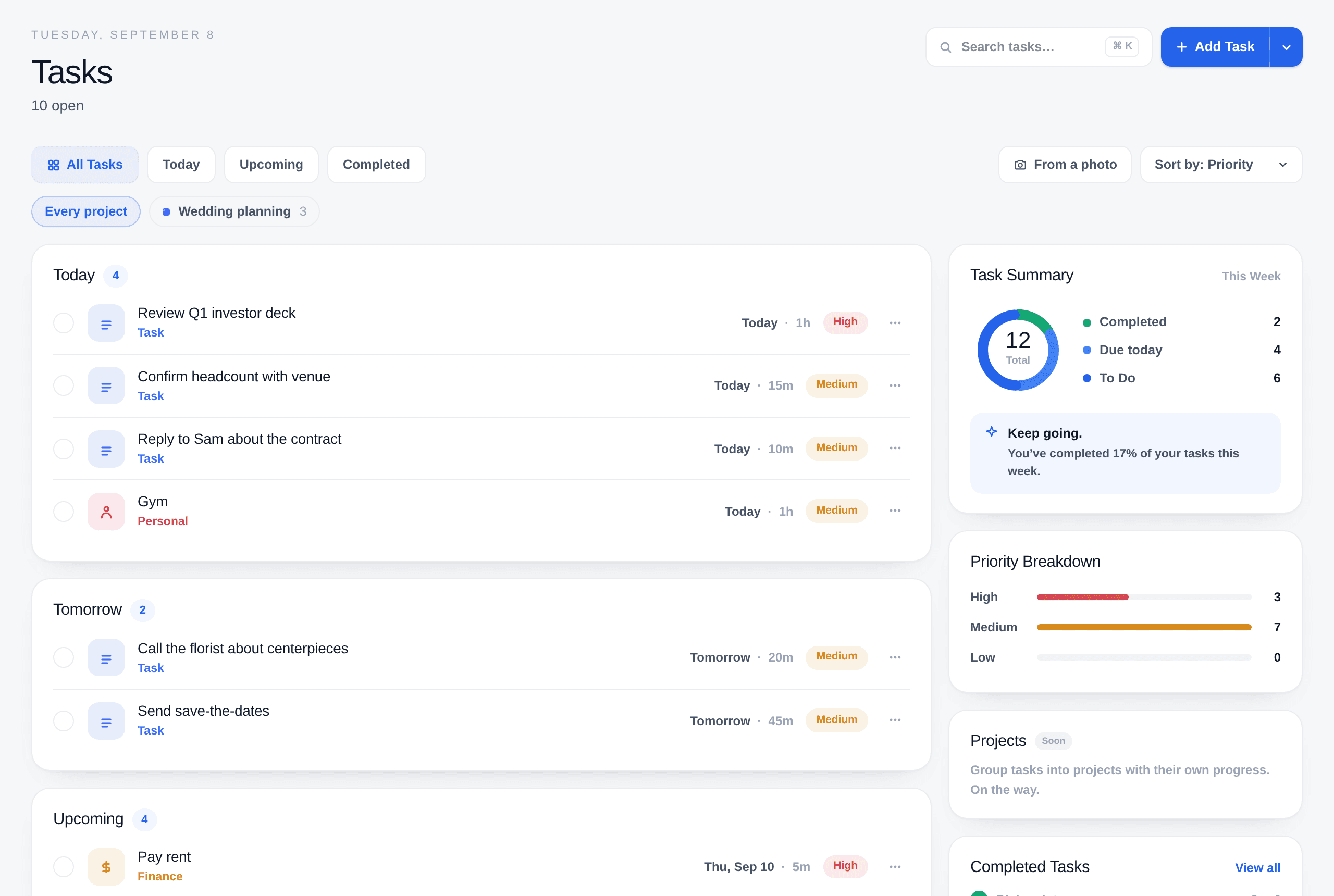1334x896 pixels.
Task: Click the Today section count badge
Action: point(116,276)
